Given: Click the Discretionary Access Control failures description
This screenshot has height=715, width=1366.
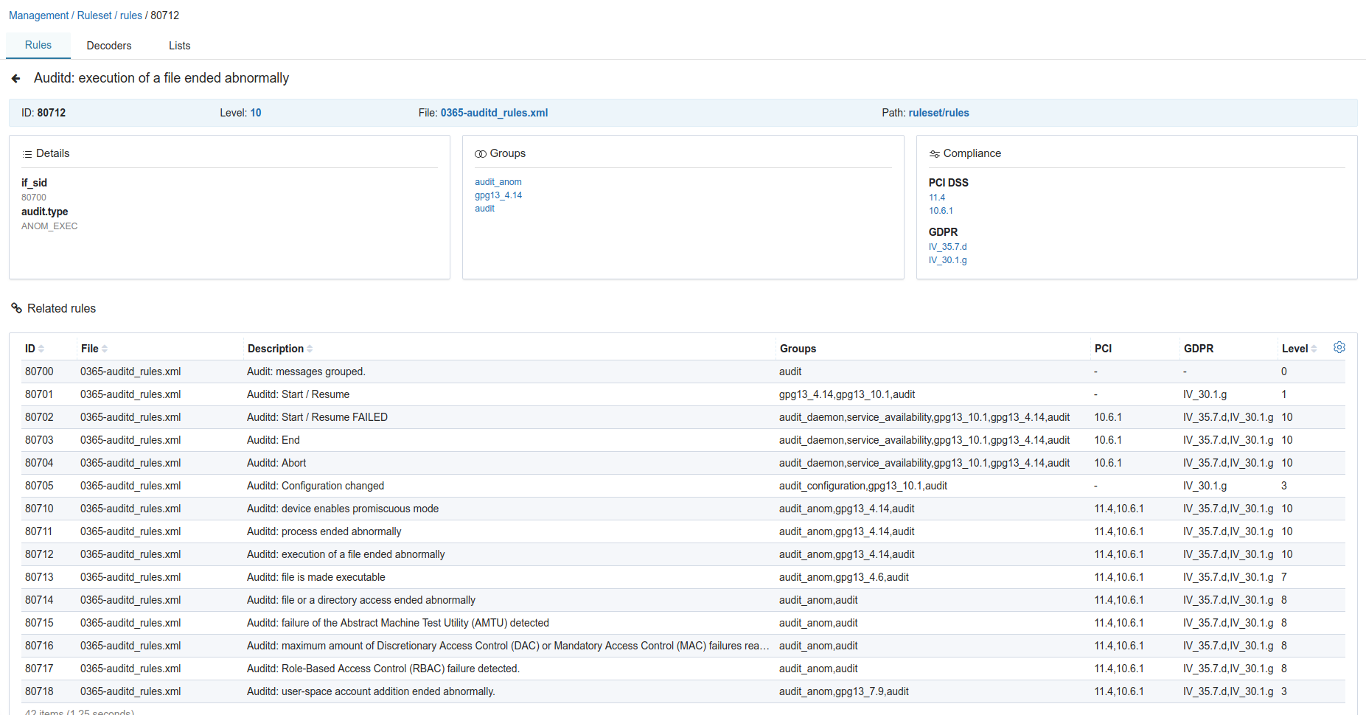Looking at the screenshot, I should coord(509,646).
